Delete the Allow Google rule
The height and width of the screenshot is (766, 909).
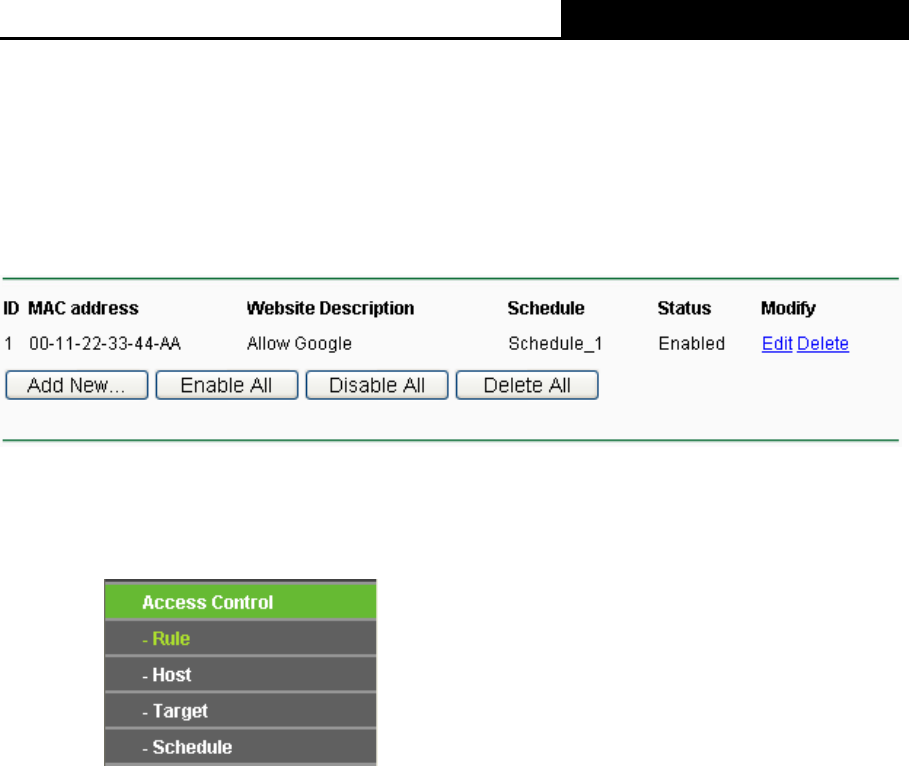[x=823, y=343]
